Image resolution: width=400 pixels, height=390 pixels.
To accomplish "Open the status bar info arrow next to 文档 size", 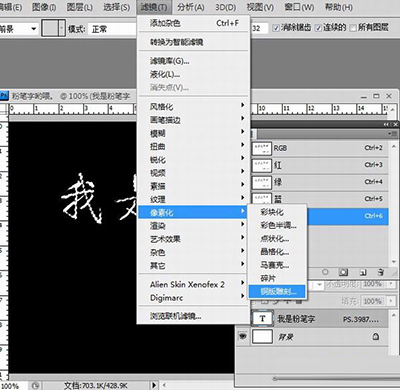I will (154, 385).
